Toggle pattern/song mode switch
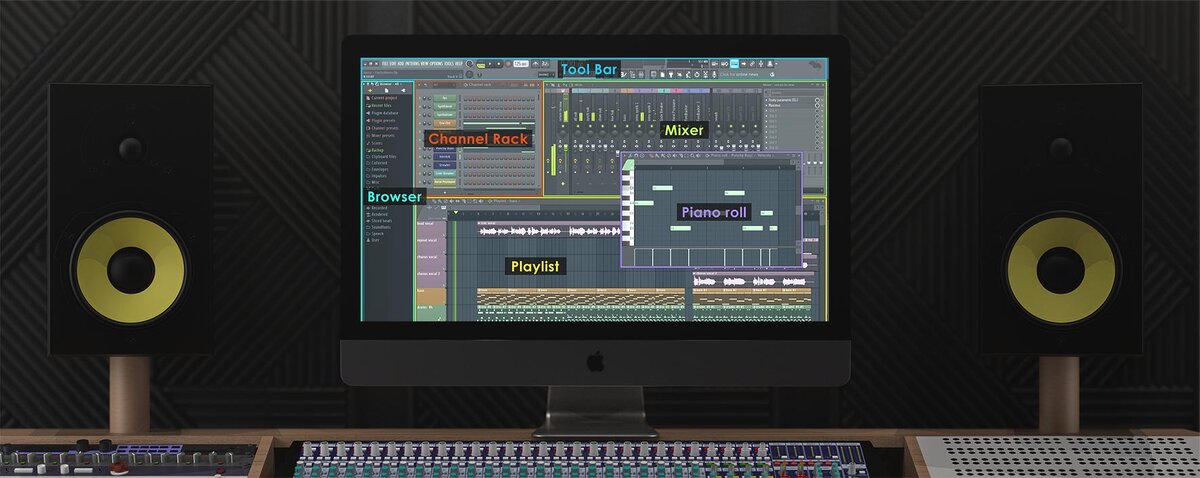This screenshot has height=478, width=1200. pos(481,65)
